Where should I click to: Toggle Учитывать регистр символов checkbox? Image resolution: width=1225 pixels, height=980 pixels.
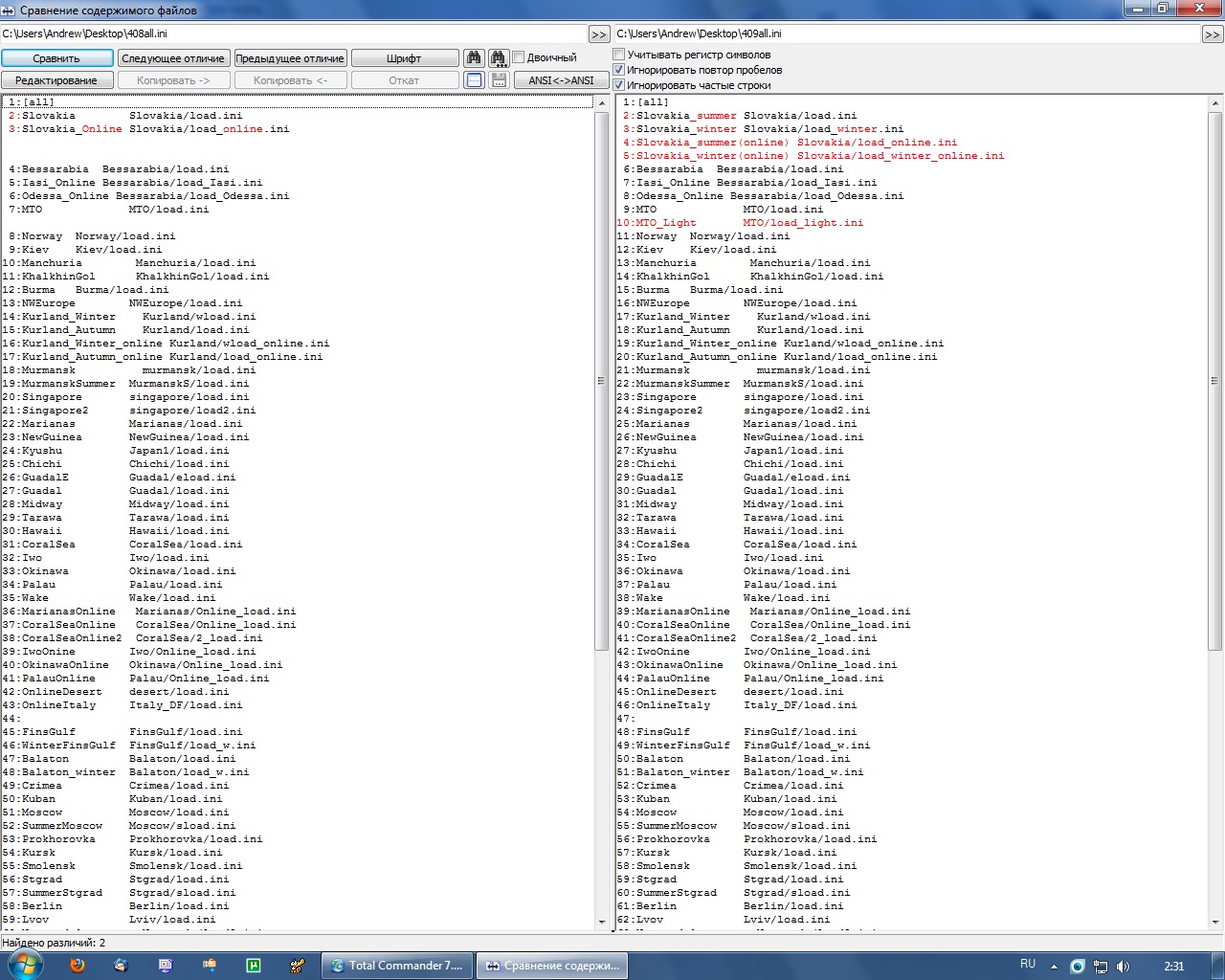619,55
